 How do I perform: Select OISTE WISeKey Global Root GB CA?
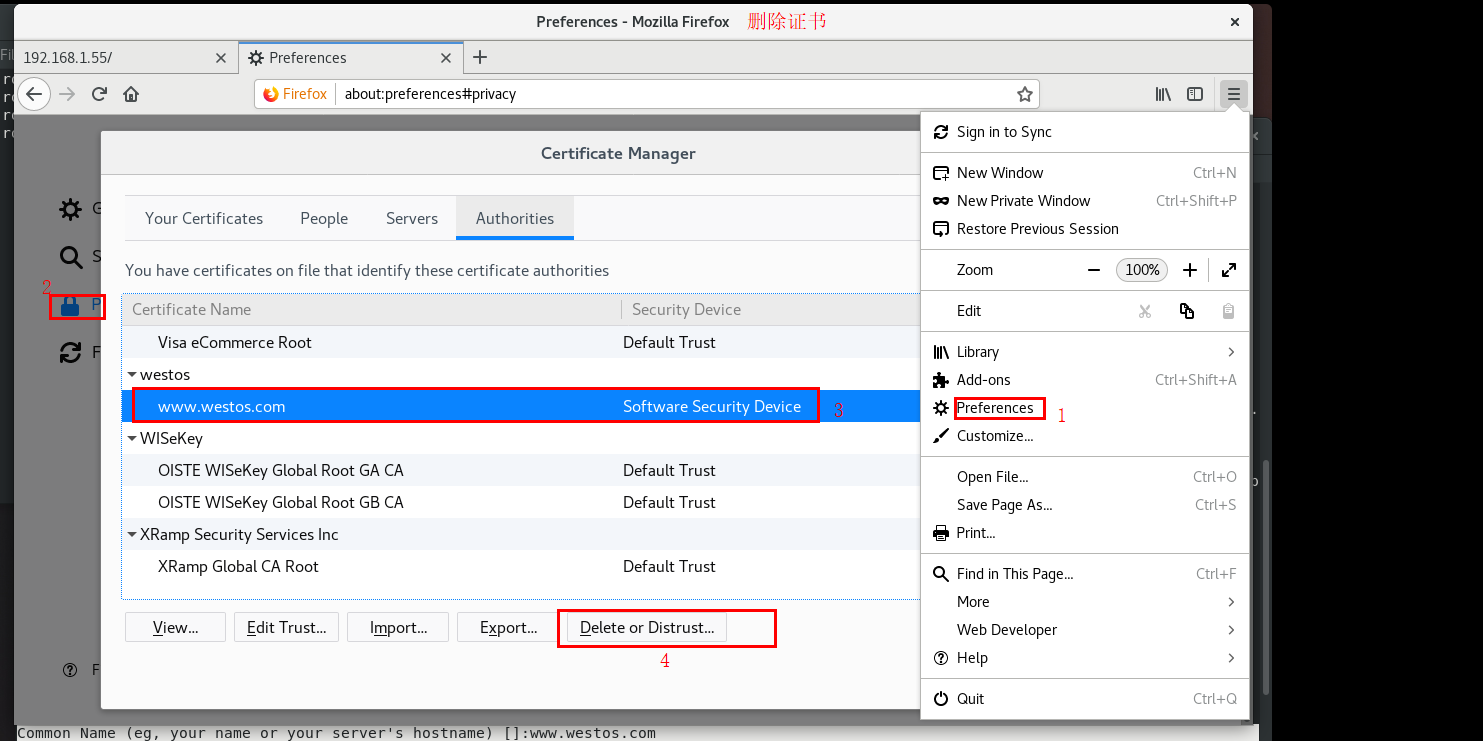point(521,502)
